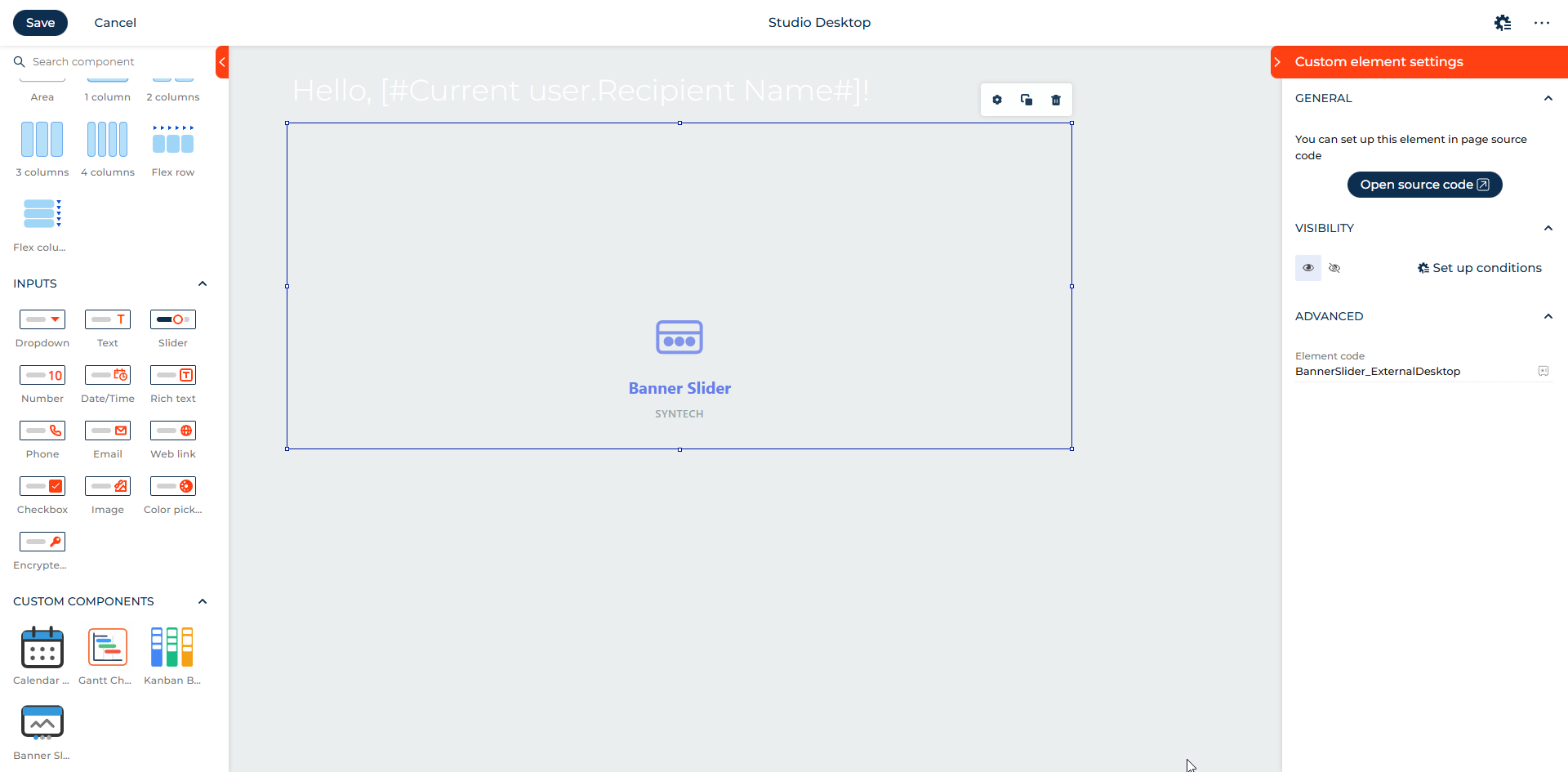Open the three-dots more actions menu
This screenshot has height=772, width=1568.
[x=1541, y=23]
